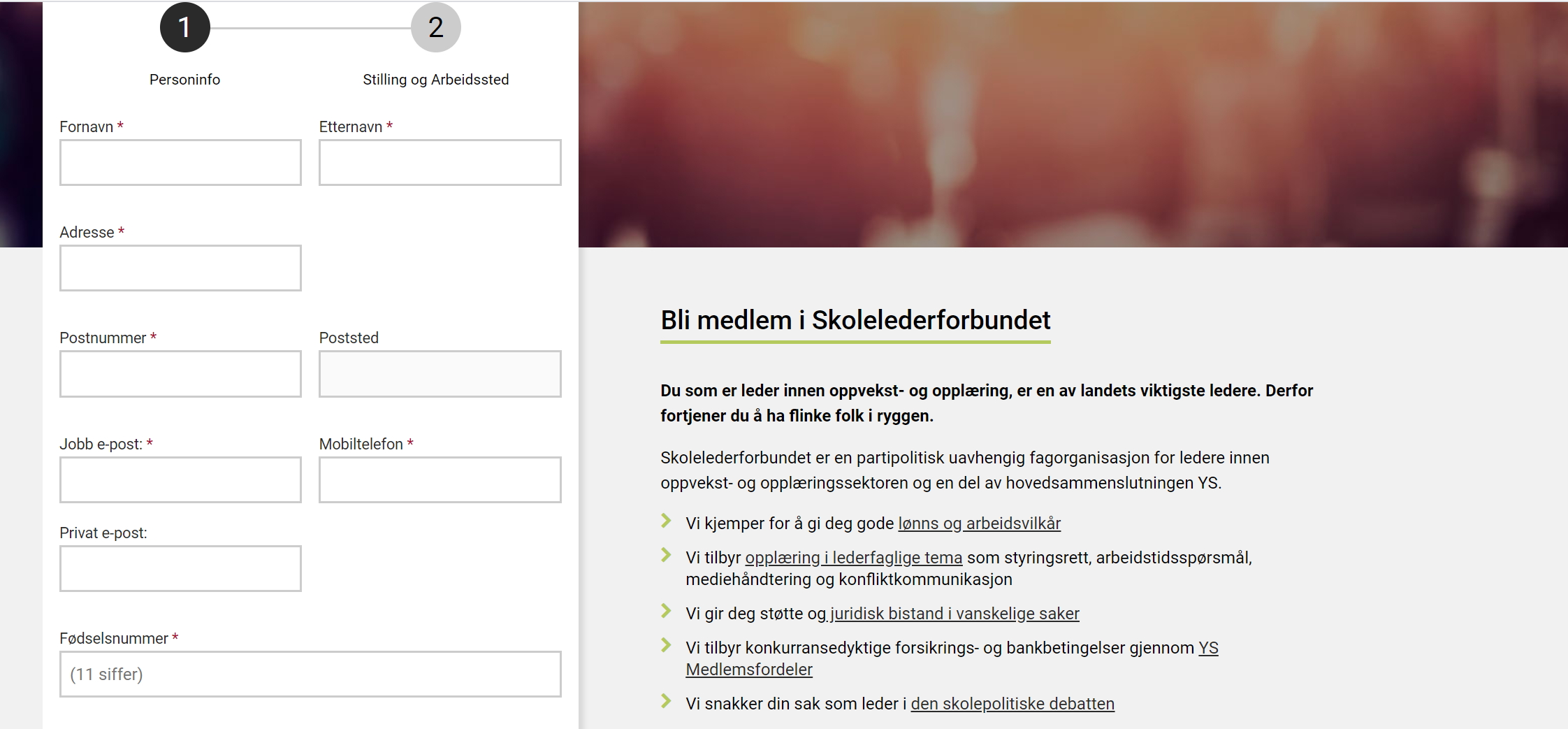Viewport: 1568px width, 729px height.
Task: Click chevron bullet beside juridisk bistand line
Action: 666,611
